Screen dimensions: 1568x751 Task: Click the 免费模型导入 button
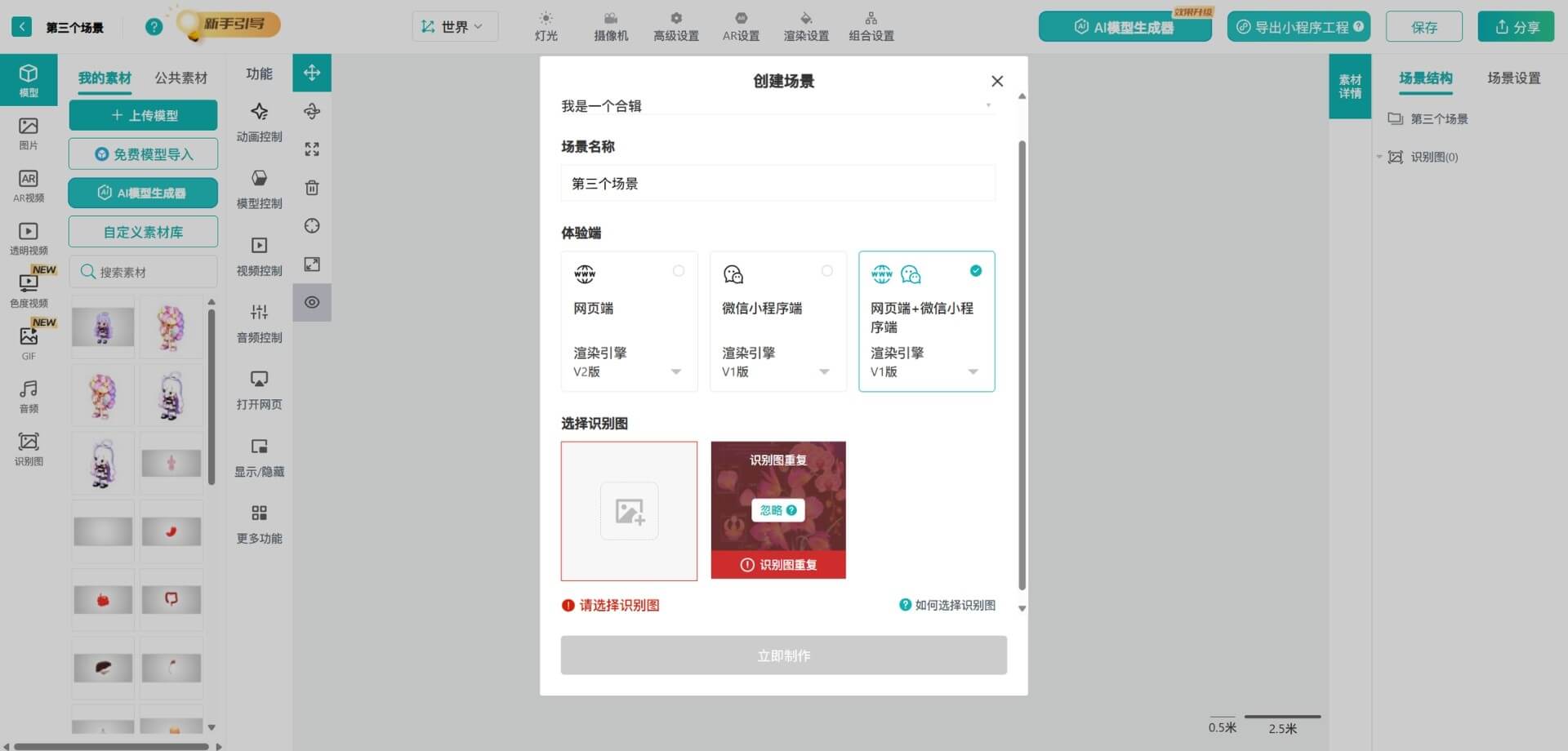143,154
